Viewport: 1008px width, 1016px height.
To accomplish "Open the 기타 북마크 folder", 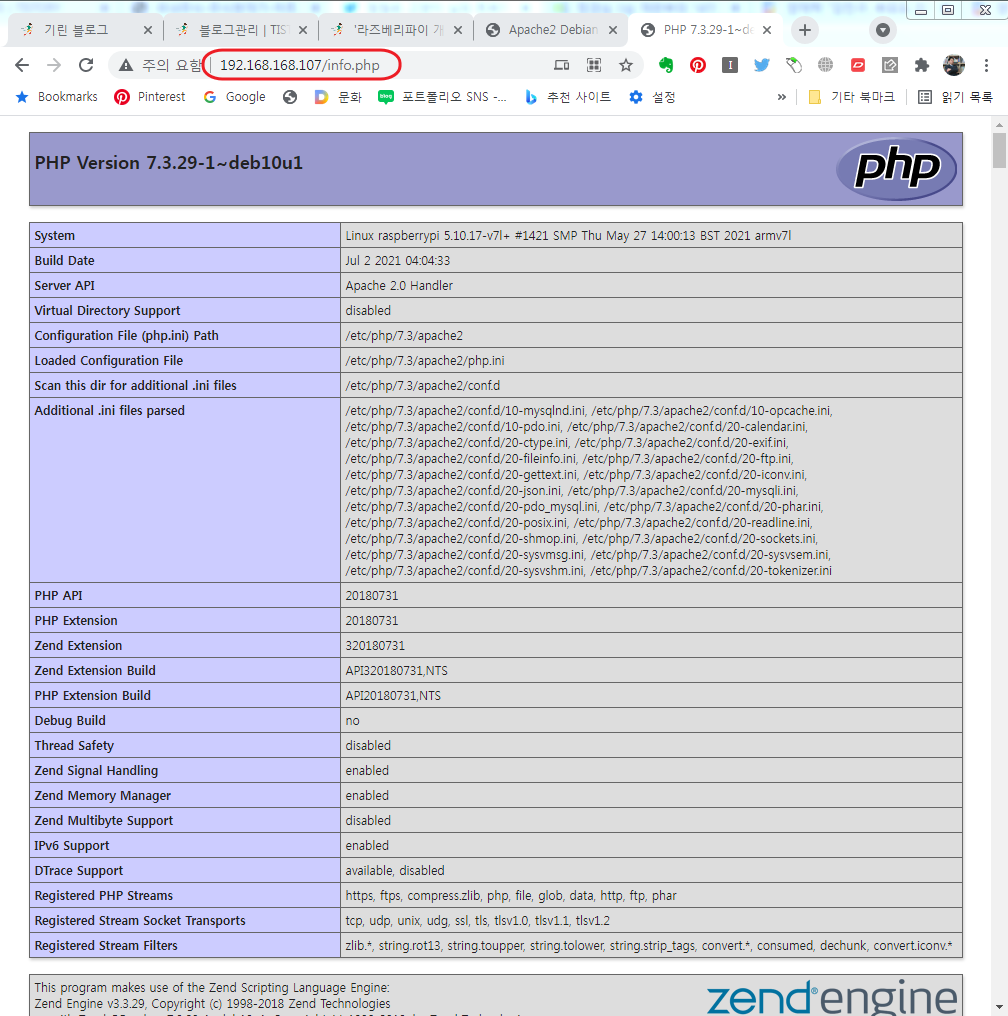I will tap(851, 97).
